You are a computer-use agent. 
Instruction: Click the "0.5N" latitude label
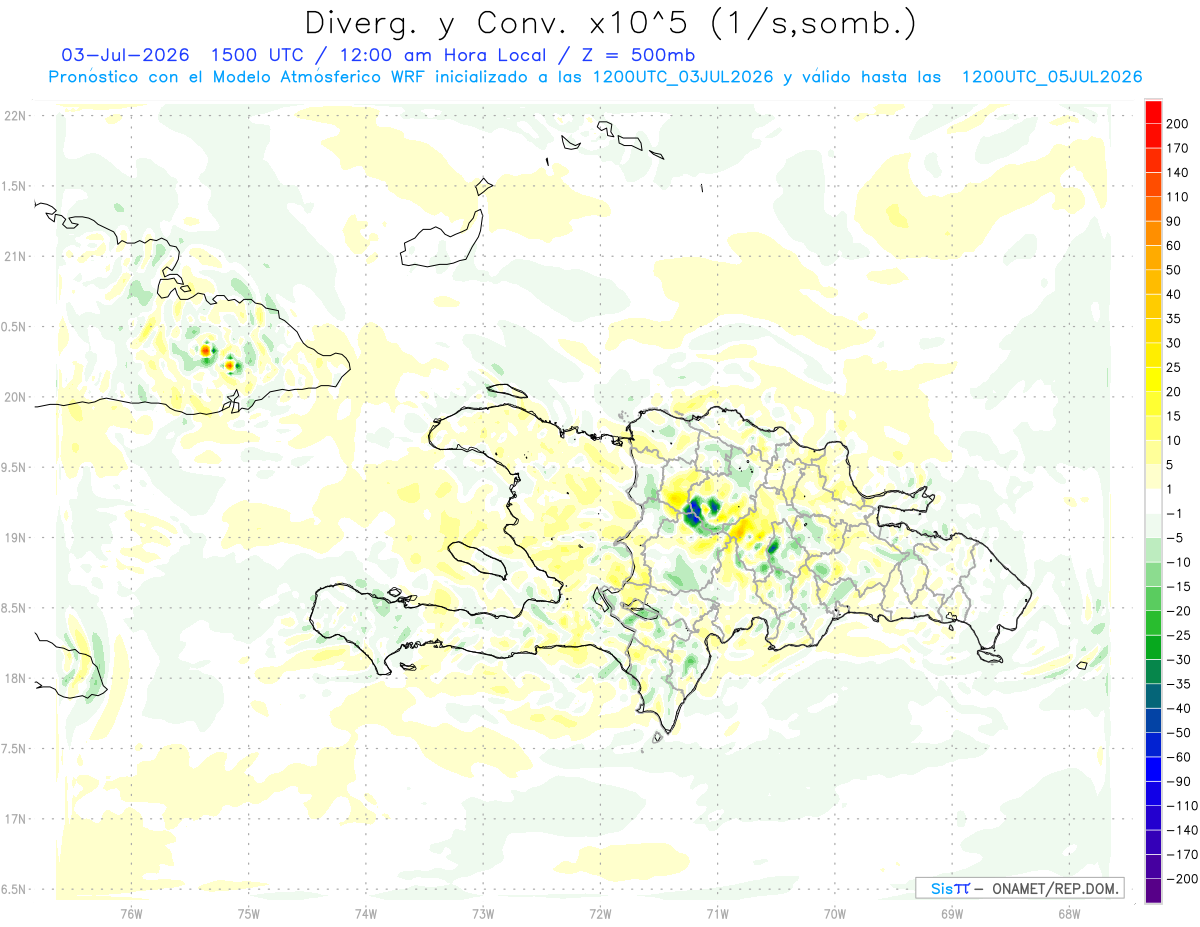click(15, 327)
